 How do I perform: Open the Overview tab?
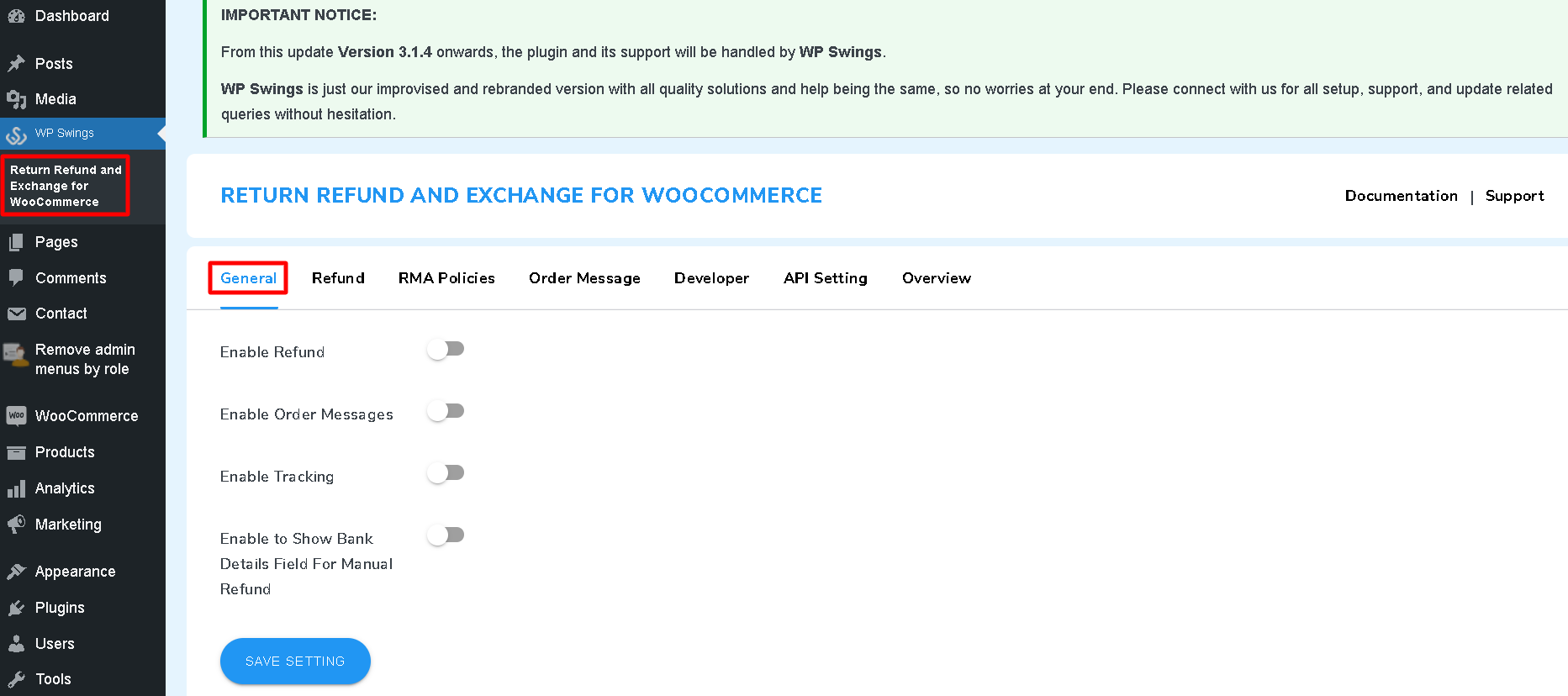[937, 278]
